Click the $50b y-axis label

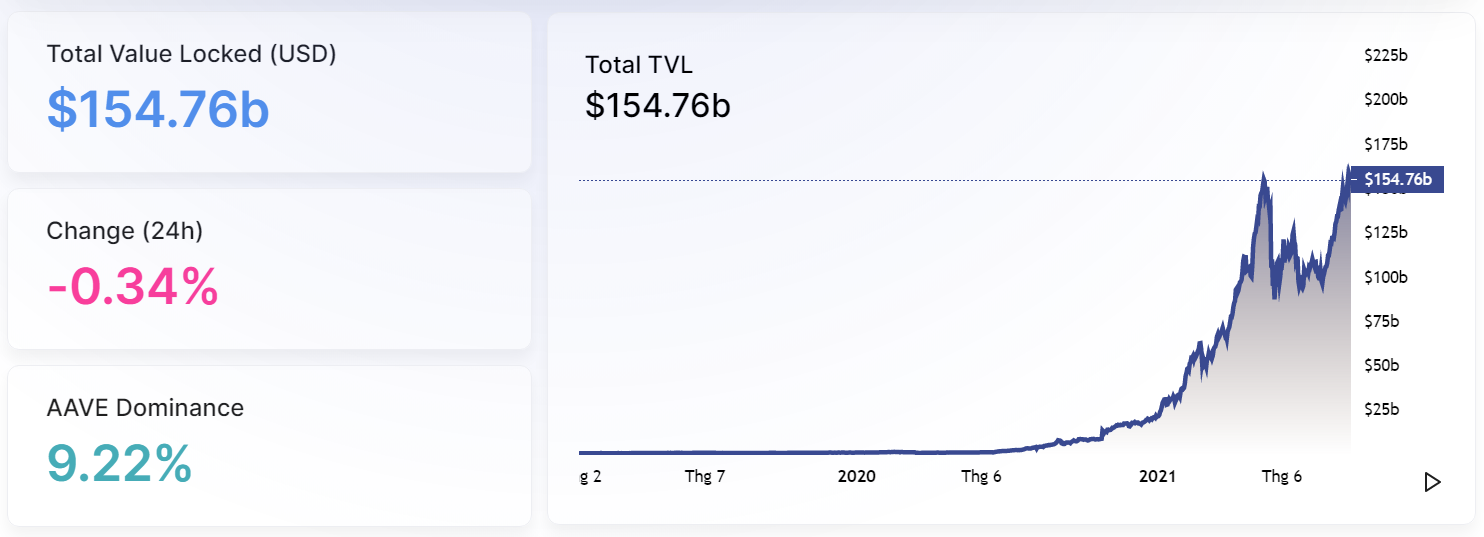tap(1383, 365)
